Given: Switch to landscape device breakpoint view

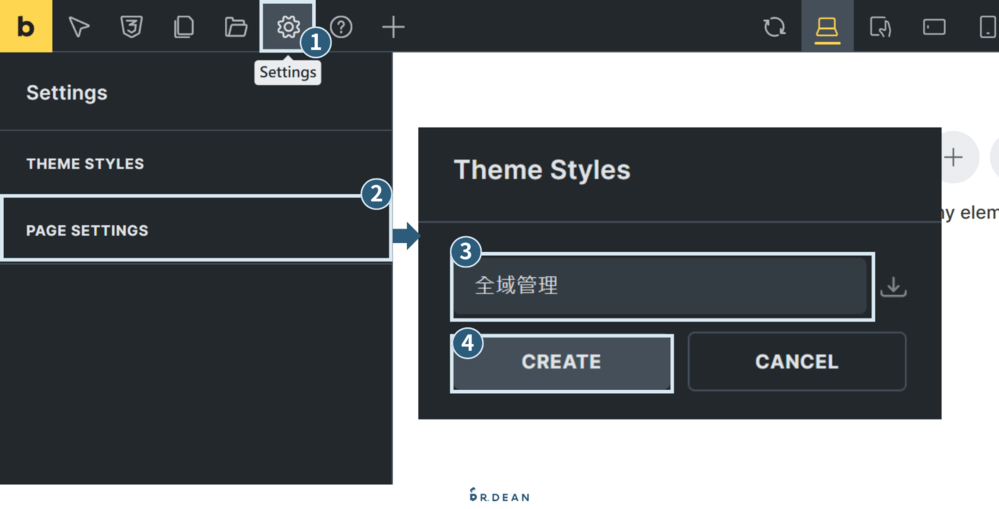Looking at the screenshot, I should tap(934, 27).
